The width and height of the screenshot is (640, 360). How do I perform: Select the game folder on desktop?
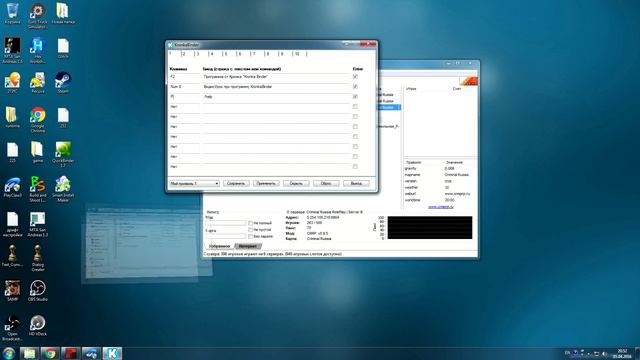(x=38, y=152)
